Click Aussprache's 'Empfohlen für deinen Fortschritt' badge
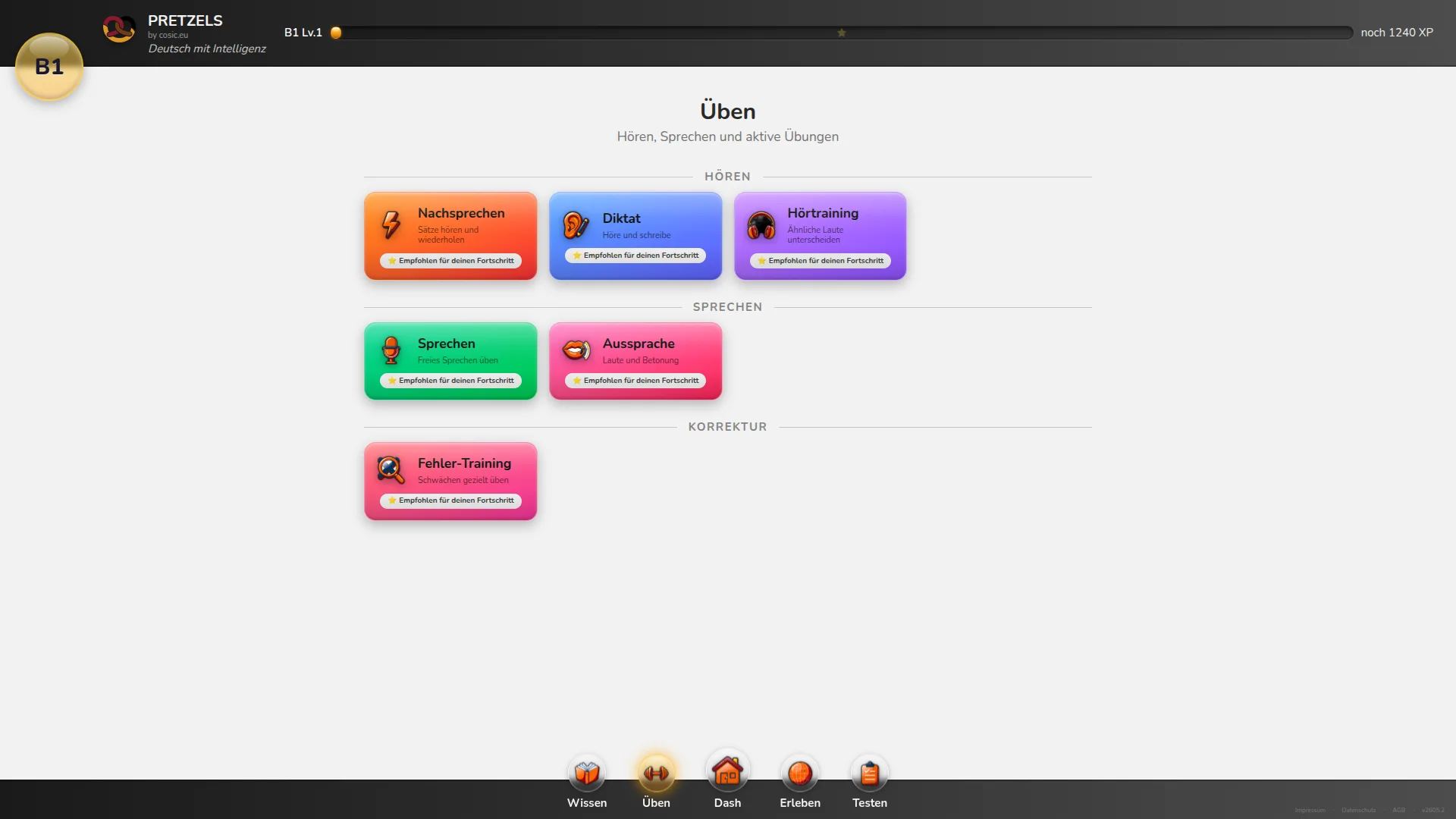This screenshot has width=1456, height=819. click(635, 381)
